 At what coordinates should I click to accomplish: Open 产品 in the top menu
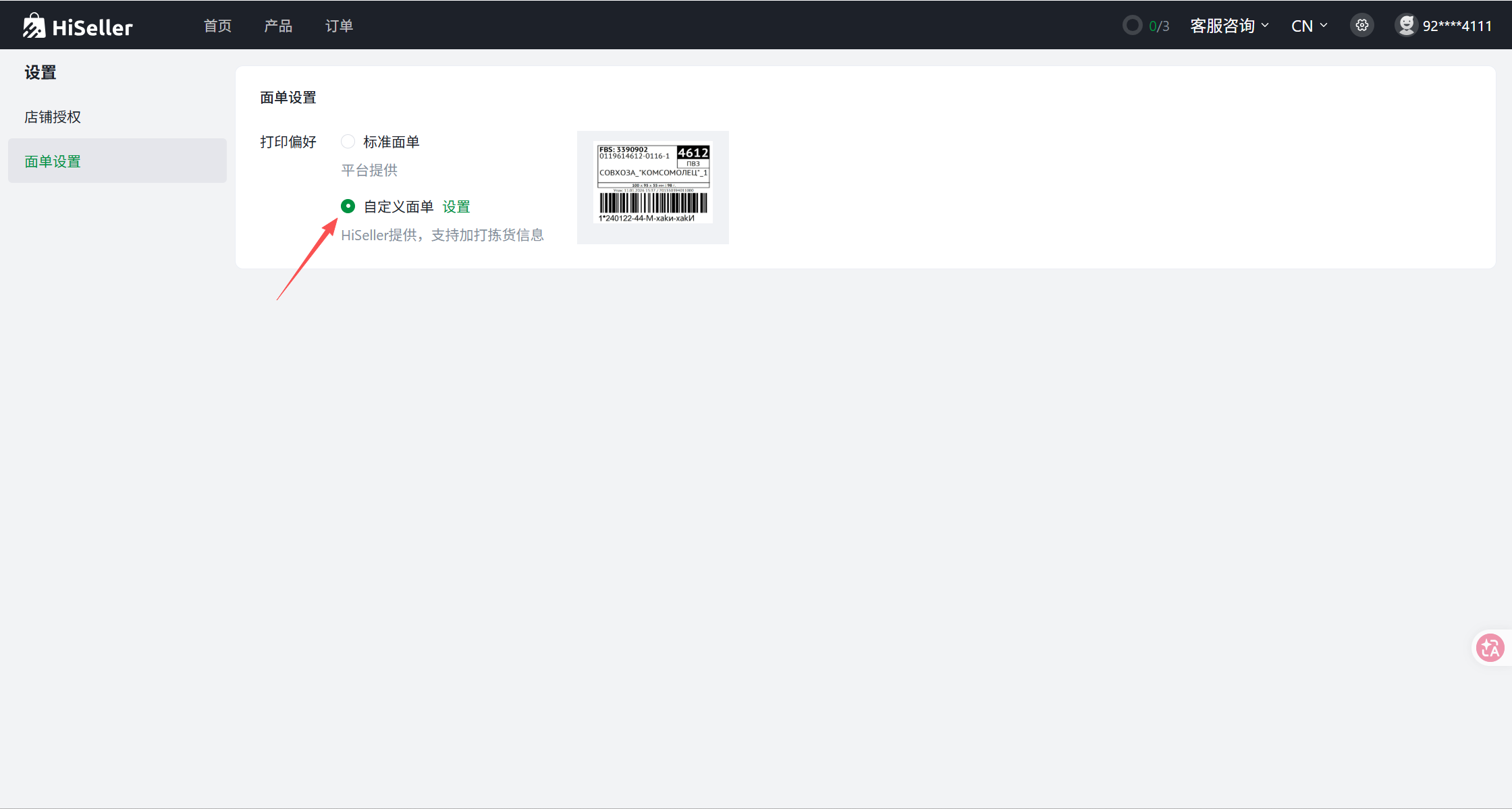coord(278,26)
